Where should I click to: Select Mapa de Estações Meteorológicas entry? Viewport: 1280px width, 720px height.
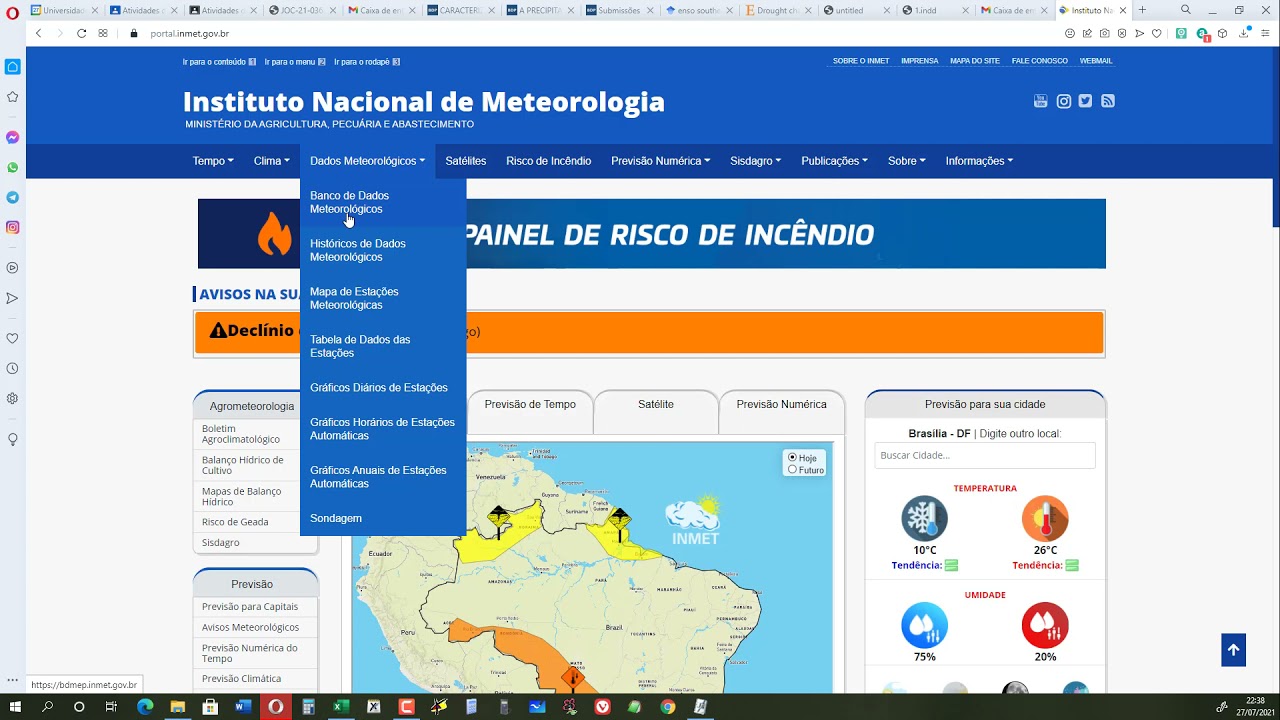(x=383, y=298)
